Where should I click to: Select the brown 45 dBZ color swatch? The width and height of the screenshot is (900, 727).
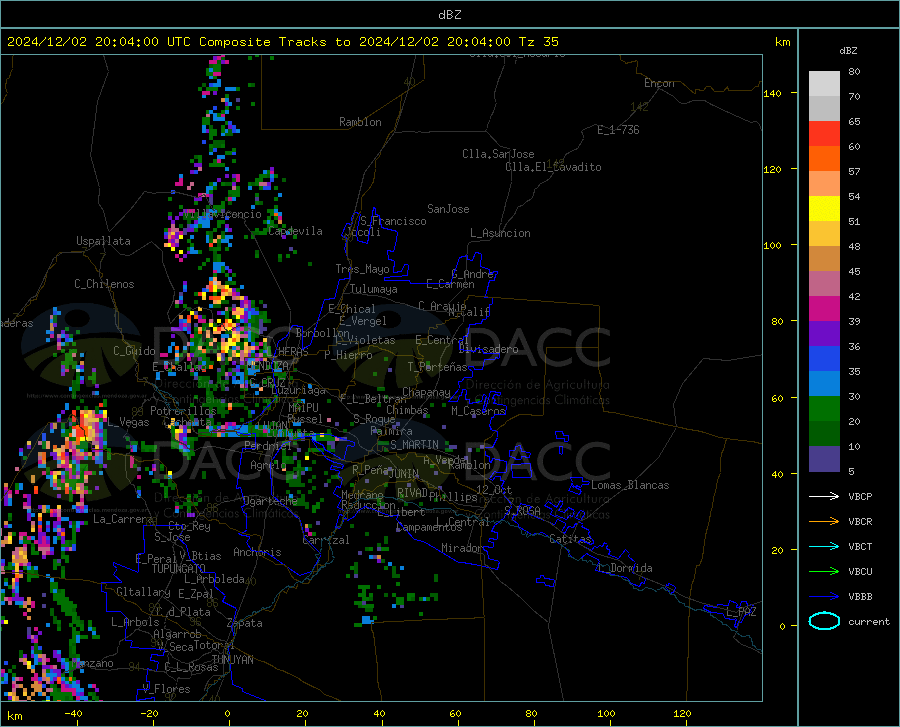coord(824,259)
